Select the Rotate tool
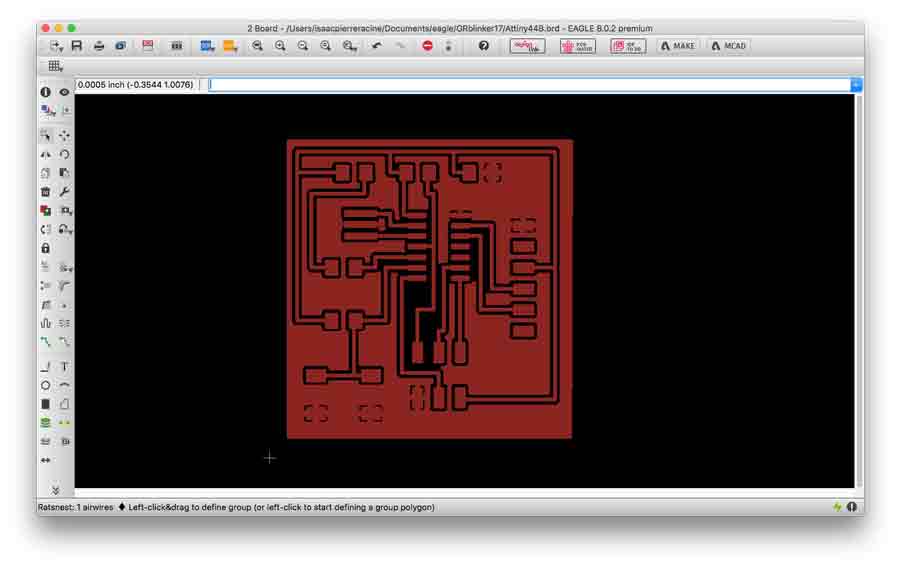 click(65, 154)
